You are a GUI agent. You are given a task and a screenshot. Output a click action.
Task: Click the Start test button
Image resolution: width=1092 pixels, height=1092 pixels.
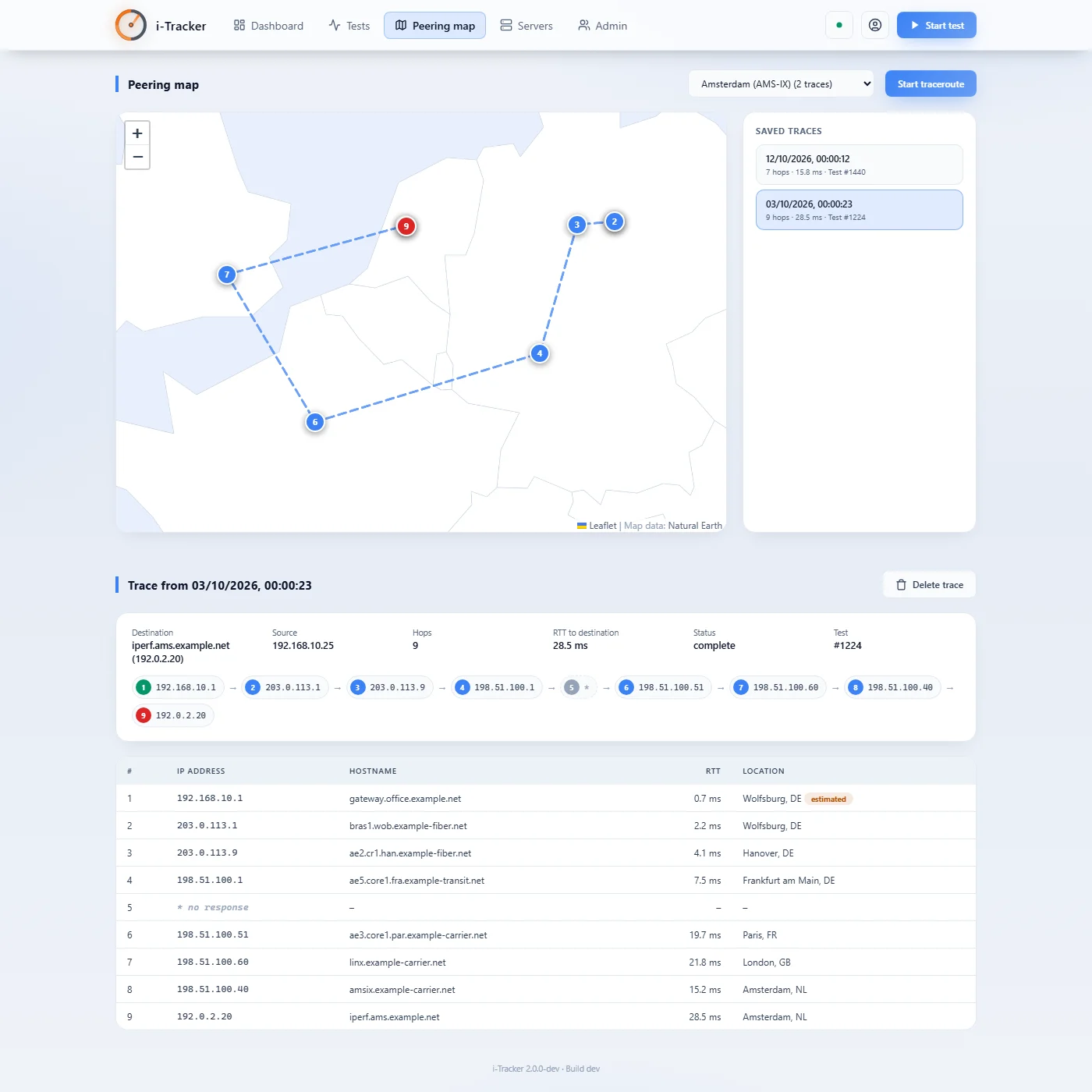pyautogui.click(x=937, y=25)
